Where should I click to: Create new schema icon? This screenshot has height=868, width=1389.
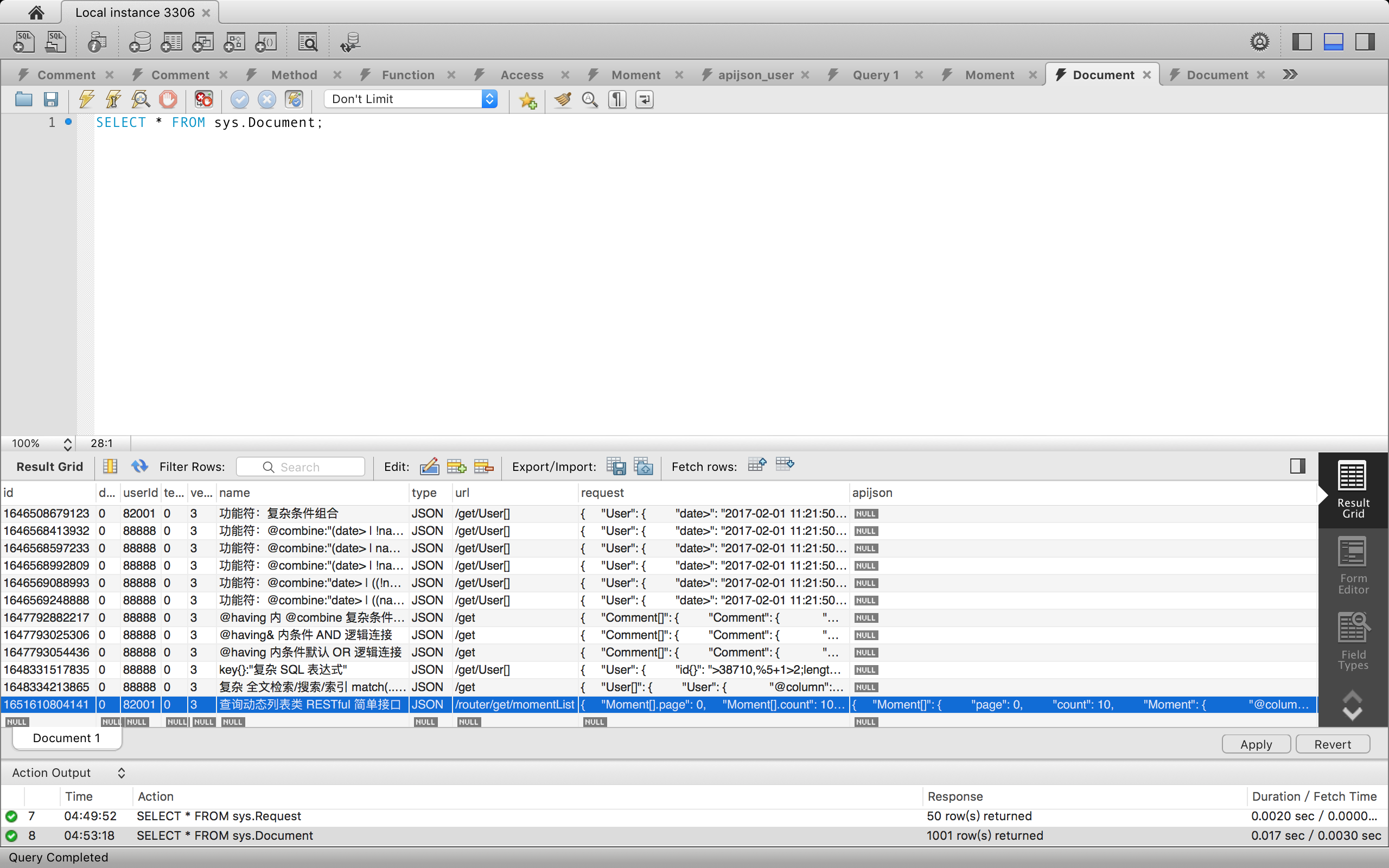click(x=139, y=42)
